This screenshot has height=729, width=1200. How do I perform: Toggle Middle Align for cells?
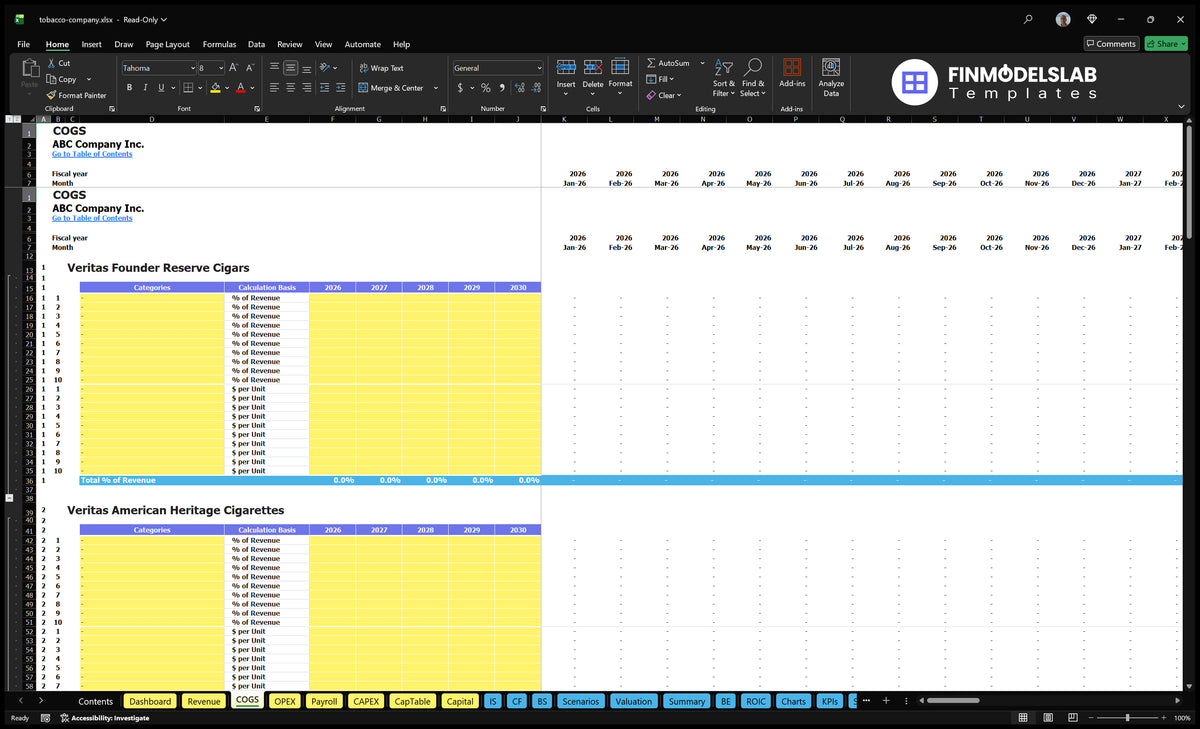tap(290, 68)
